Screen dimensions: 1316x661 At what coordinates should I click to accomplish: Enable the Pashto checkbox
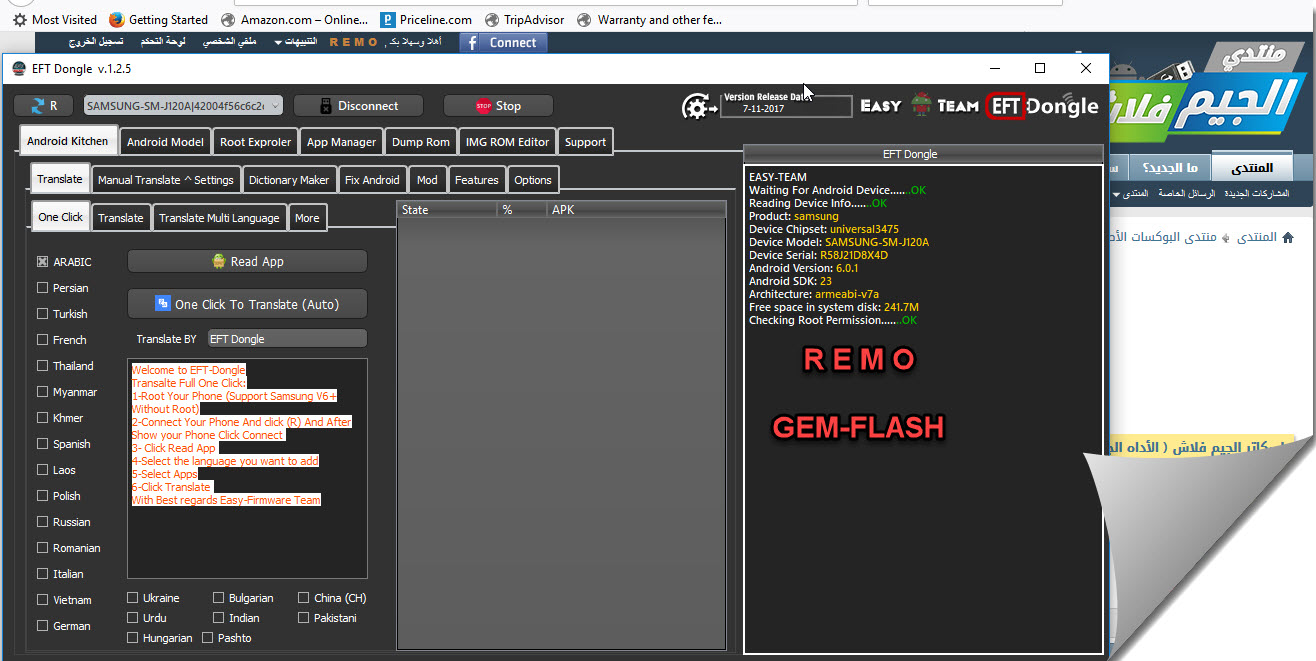[208, 638]
